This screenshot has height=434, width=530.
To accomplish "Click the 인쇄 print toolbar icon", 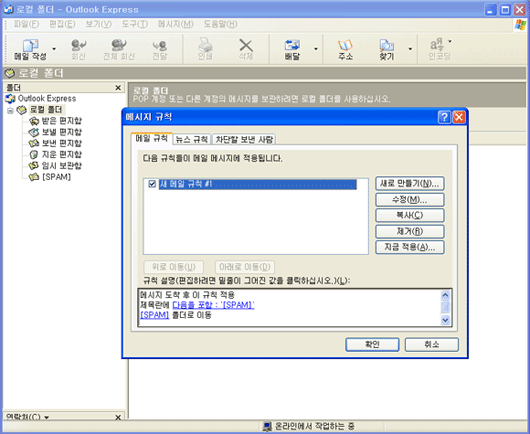I will 205,45.
